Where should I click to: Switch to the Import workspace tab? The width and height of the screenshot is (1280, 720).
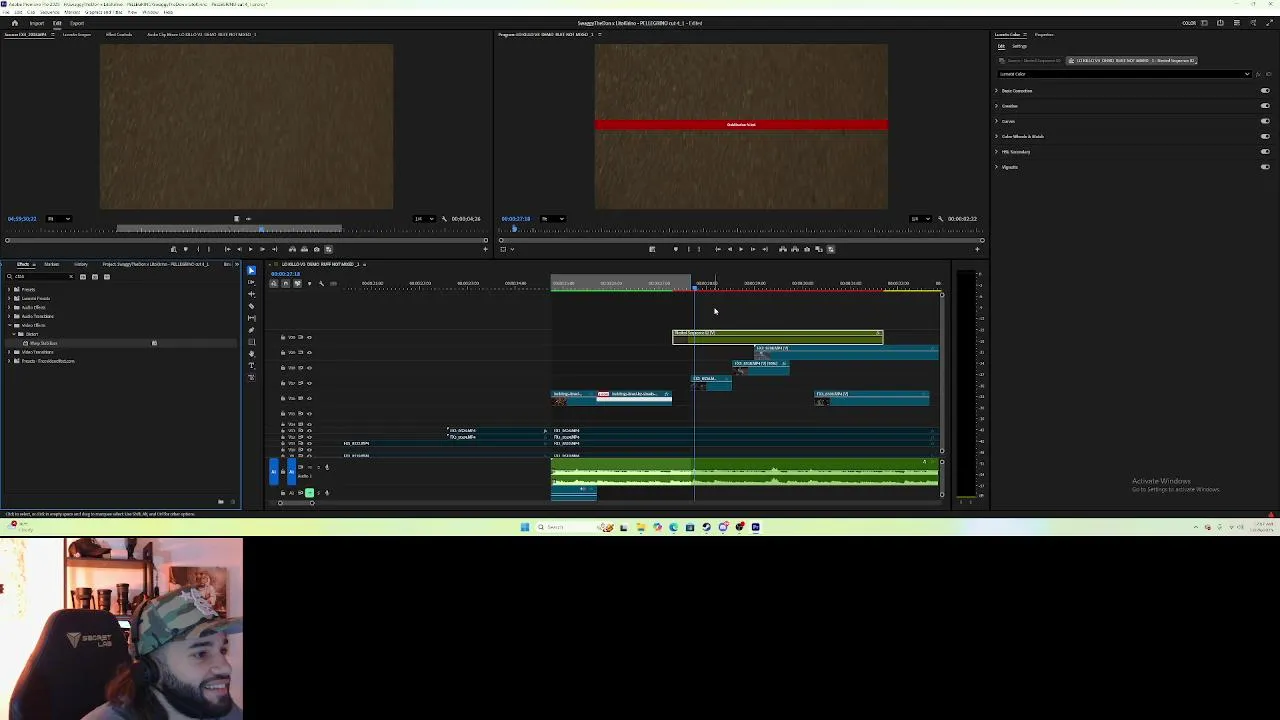37,23
